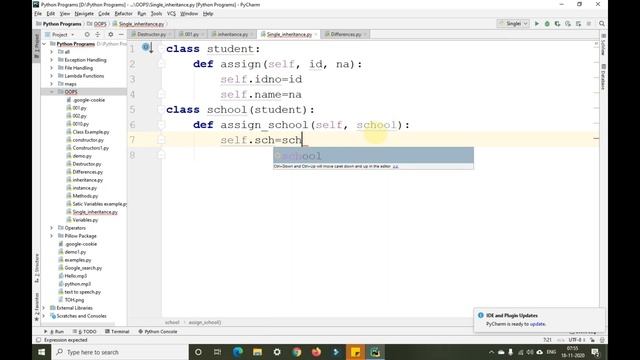Start debugging with the bug icon
This screenshot has height=360, width=640.
point(547,24)
